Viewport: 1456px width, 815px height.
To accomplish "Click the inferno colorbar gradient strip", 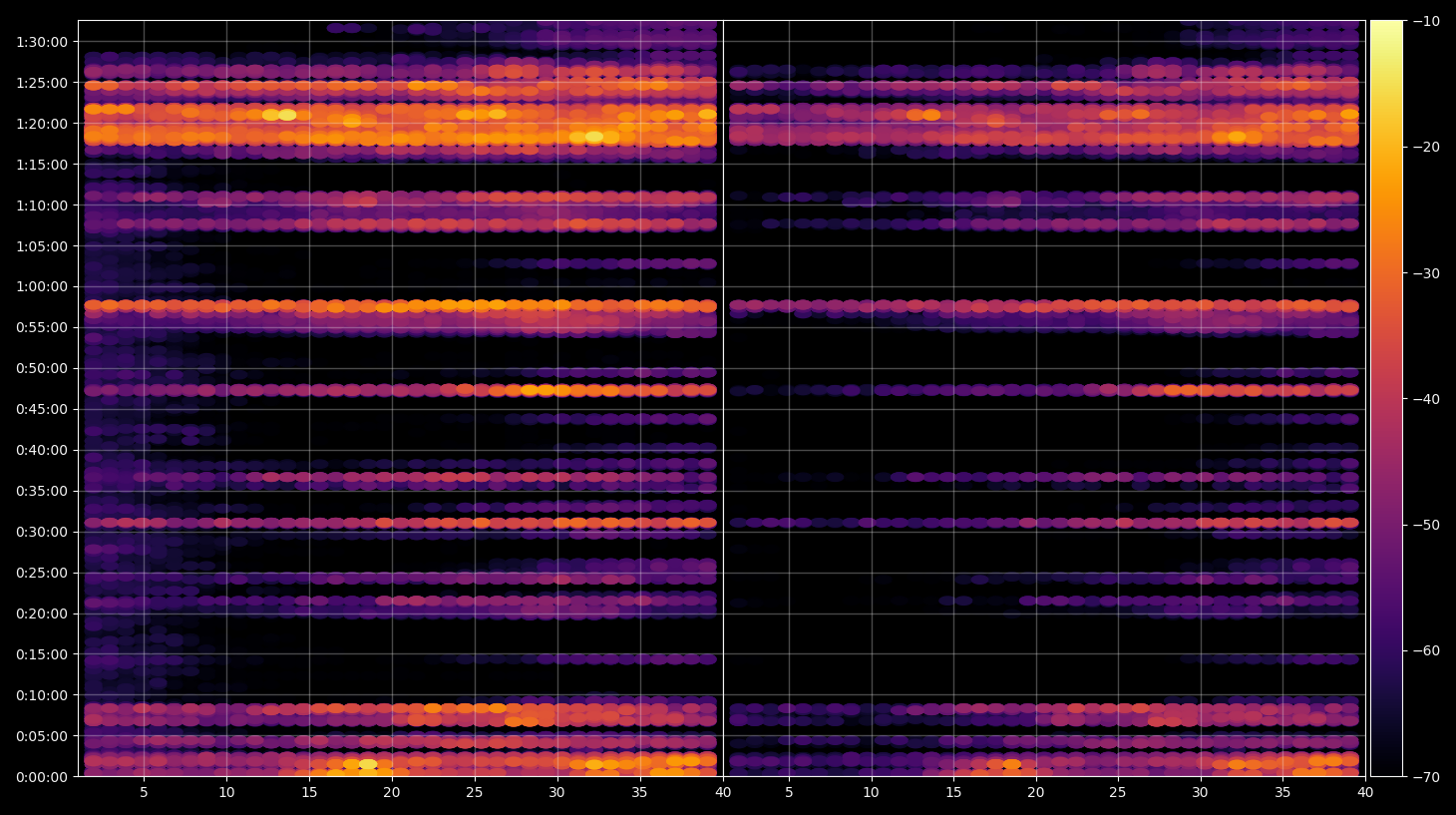I will pos(1386,398).
